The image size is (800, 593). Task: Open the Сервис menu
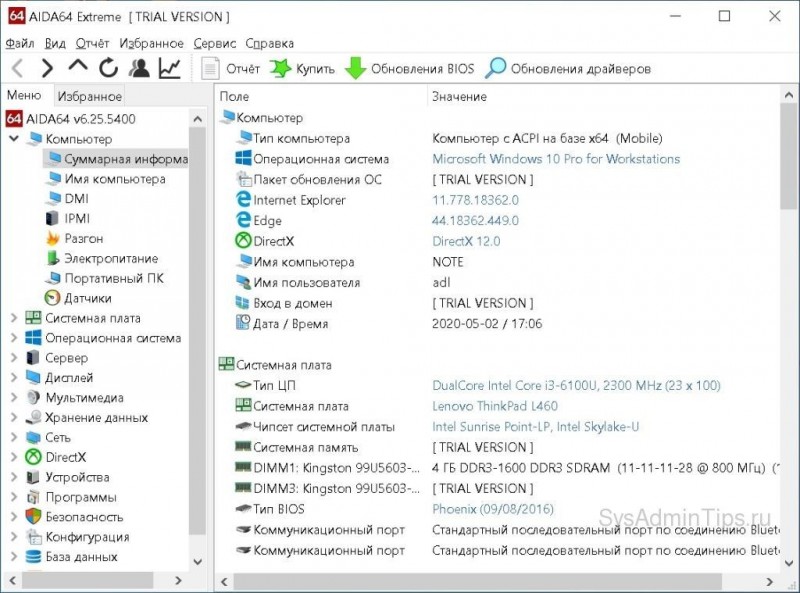click(214, 43)
